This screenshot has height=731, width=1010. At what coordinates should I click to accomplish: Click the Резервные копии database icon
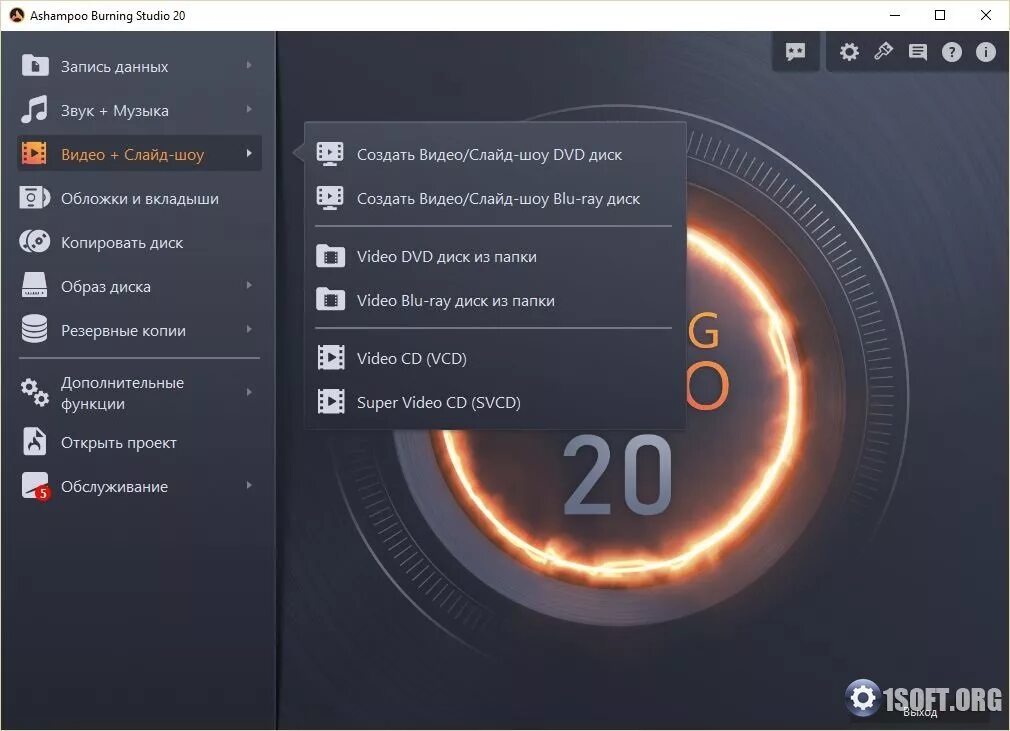click(x=35, y=329)
